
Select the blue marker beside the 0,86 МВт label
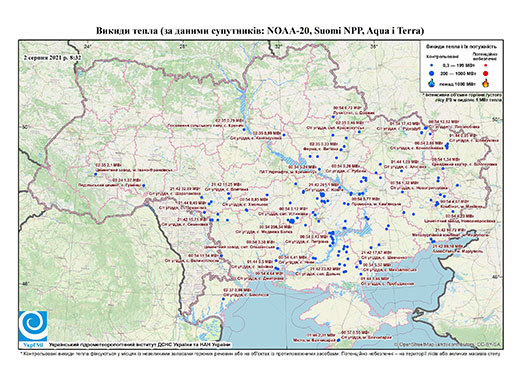click(223, 299)
